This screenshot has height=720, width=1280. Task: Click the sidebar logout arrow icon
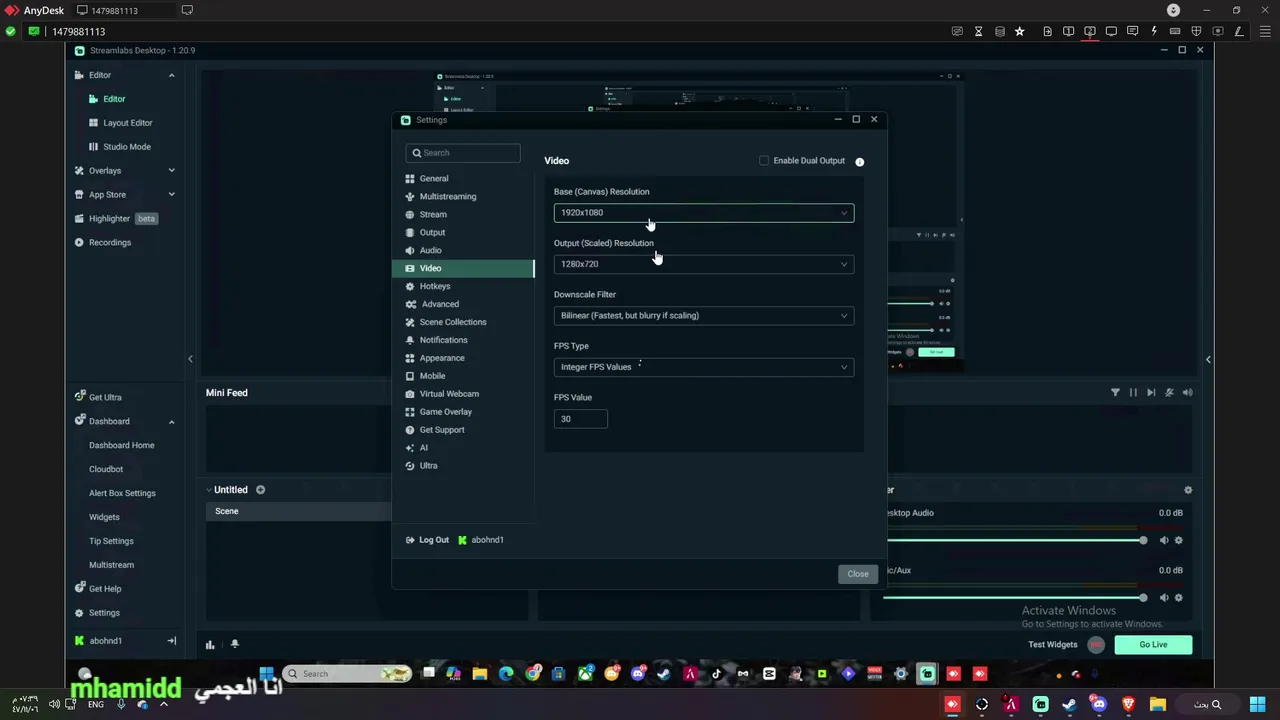171,641
